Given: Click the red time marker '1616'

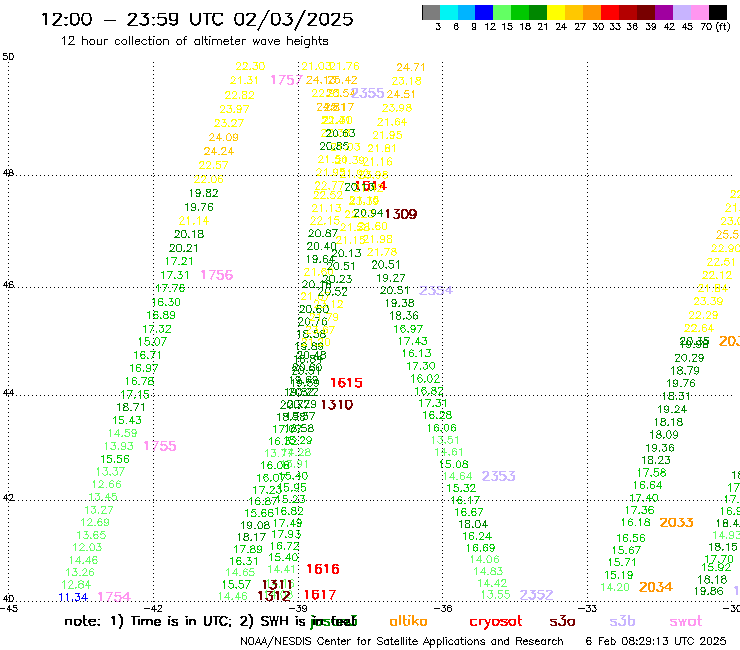Looking at the screenshot, I should coord(323,569).
